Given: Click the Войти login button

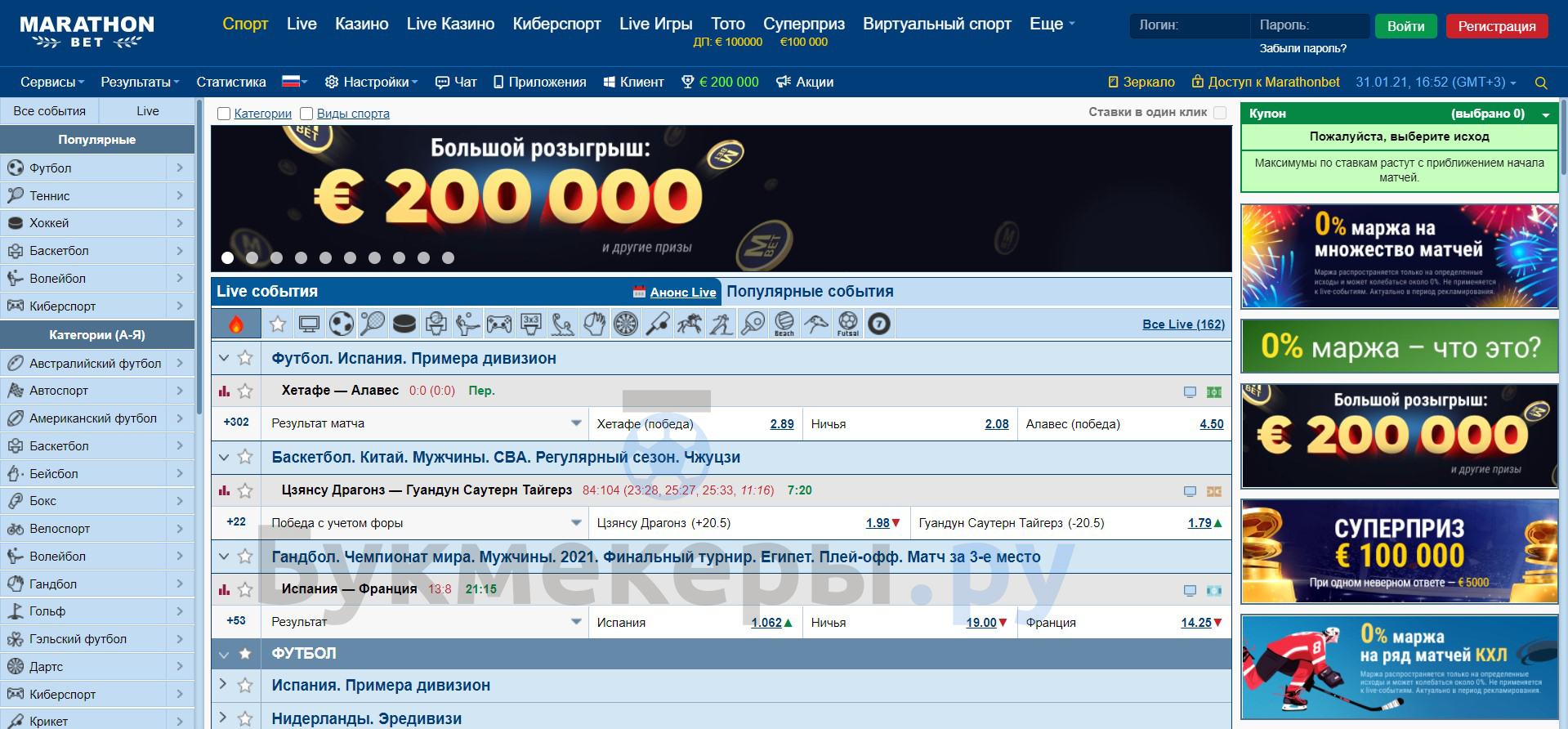Looking at the screenshot, I should tap(1405, 26).
